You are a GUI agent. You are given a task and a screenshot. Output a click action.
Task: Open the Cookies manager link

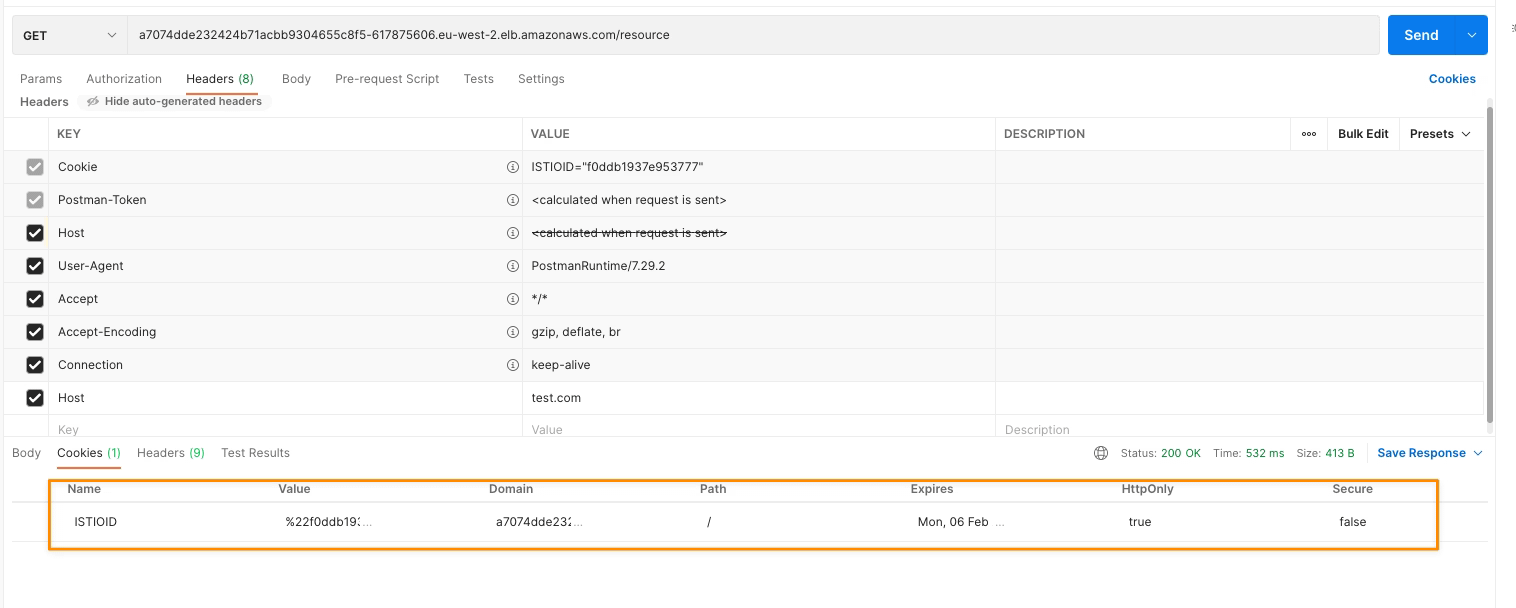tap(1452, 79)
